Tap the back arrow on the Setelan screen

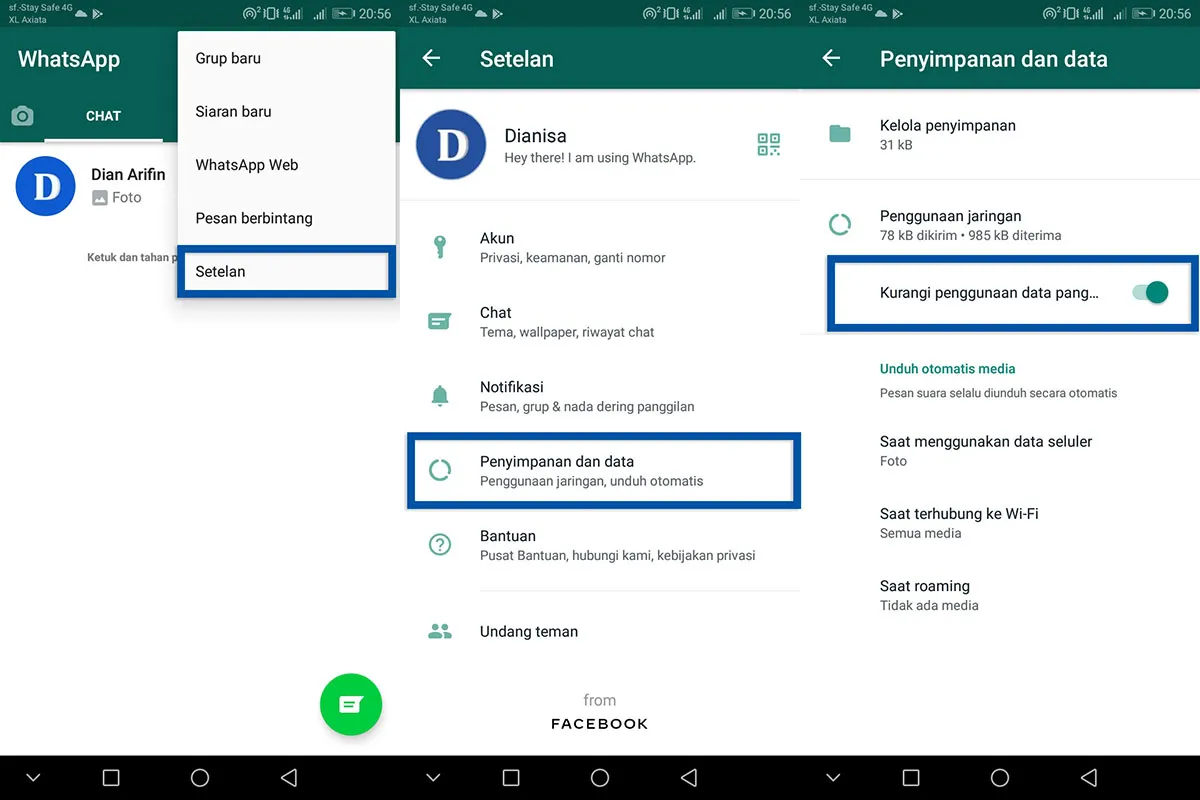(x=431, y=59)
